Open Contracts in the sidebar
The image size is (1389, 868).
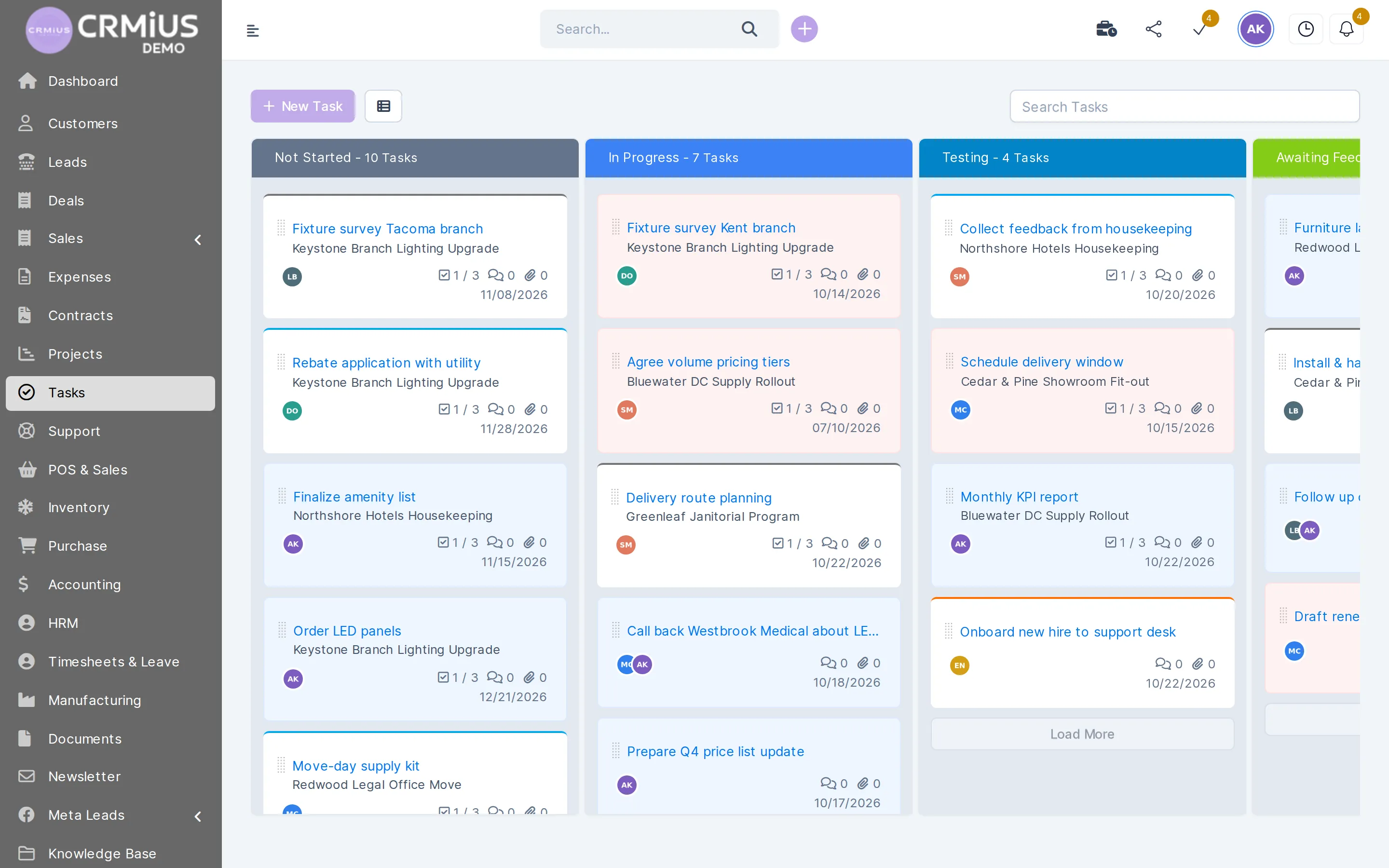pos(110,315)
